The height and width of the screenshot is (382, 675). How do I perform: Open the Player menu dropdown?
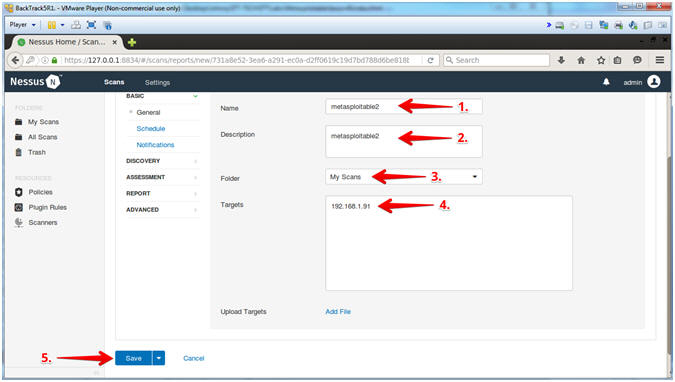[x=22, y=25]
